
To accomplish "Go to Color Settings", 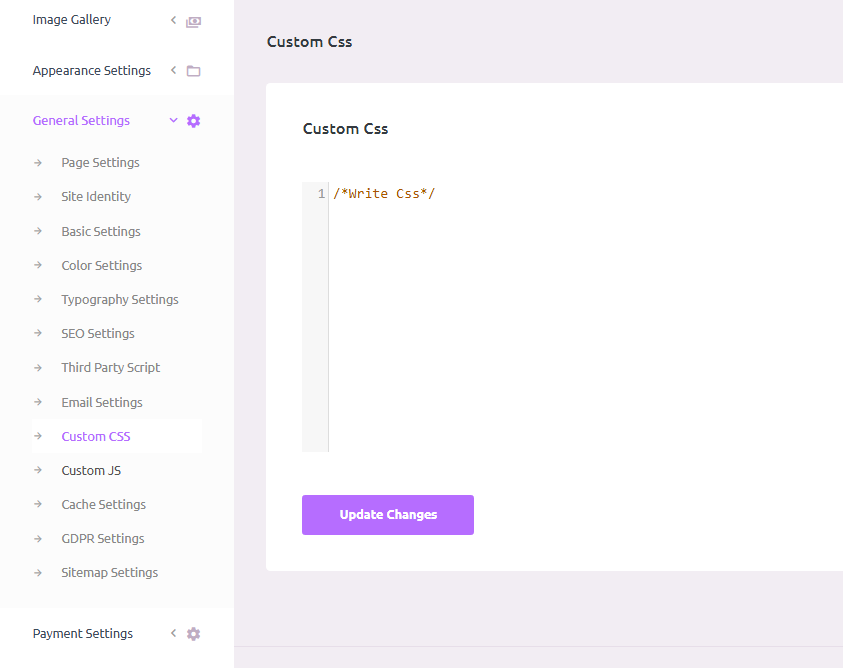I will (102, 265).
